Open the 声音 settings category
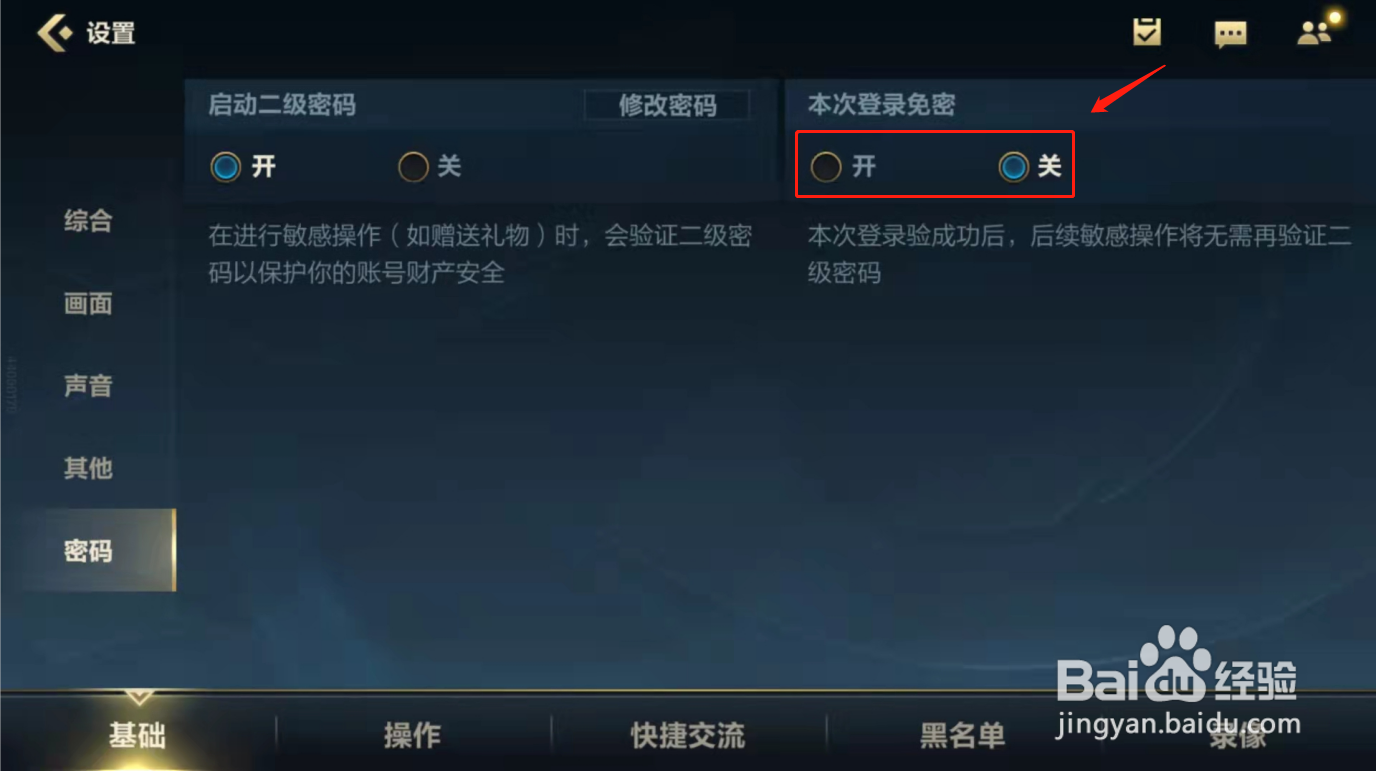Viewport: 1376px width, 771px height. (x=88, y=385)
